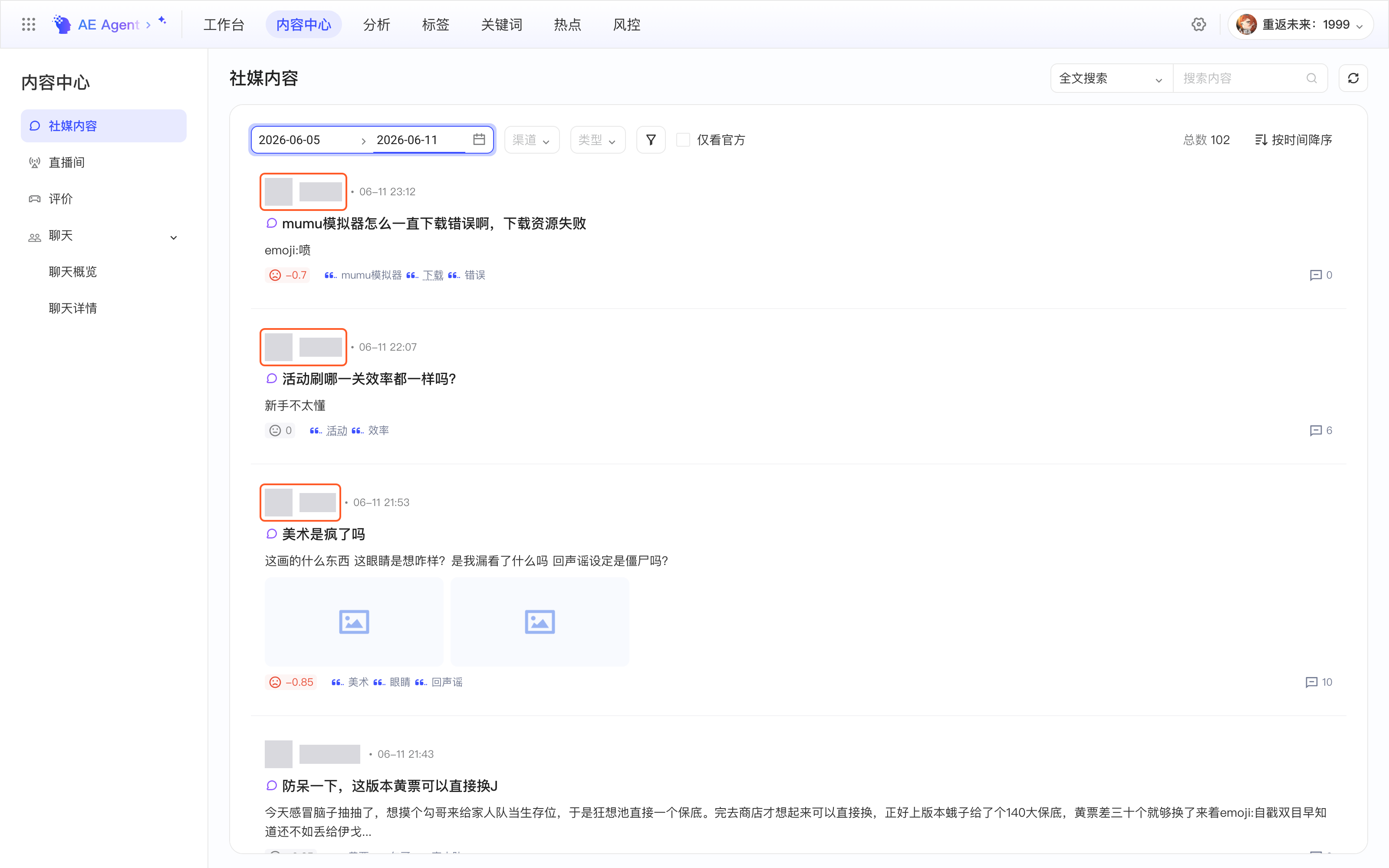Click the search magnifier icon

[1311, 78]
